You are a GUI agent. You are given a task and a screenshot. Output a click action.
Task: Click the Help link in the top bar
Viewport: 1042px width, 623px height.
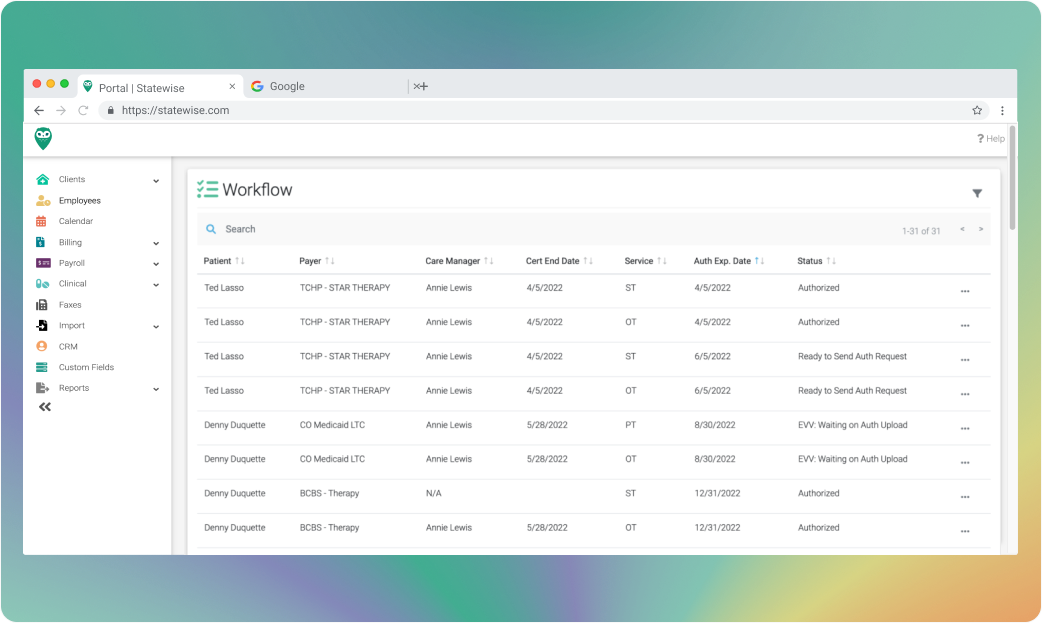990,138
